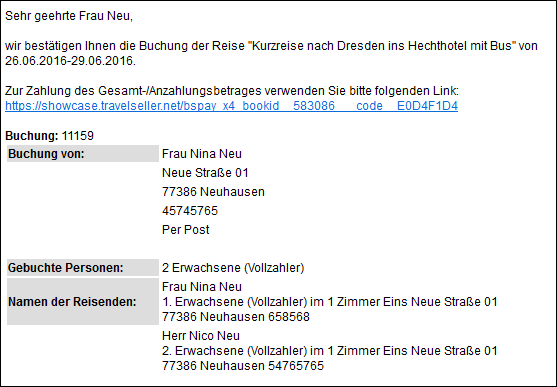Image resolution: width=557 pixels, height=387 pixels.
Task: Click the bold 'Buchung:' label
Action: [32, 136]
